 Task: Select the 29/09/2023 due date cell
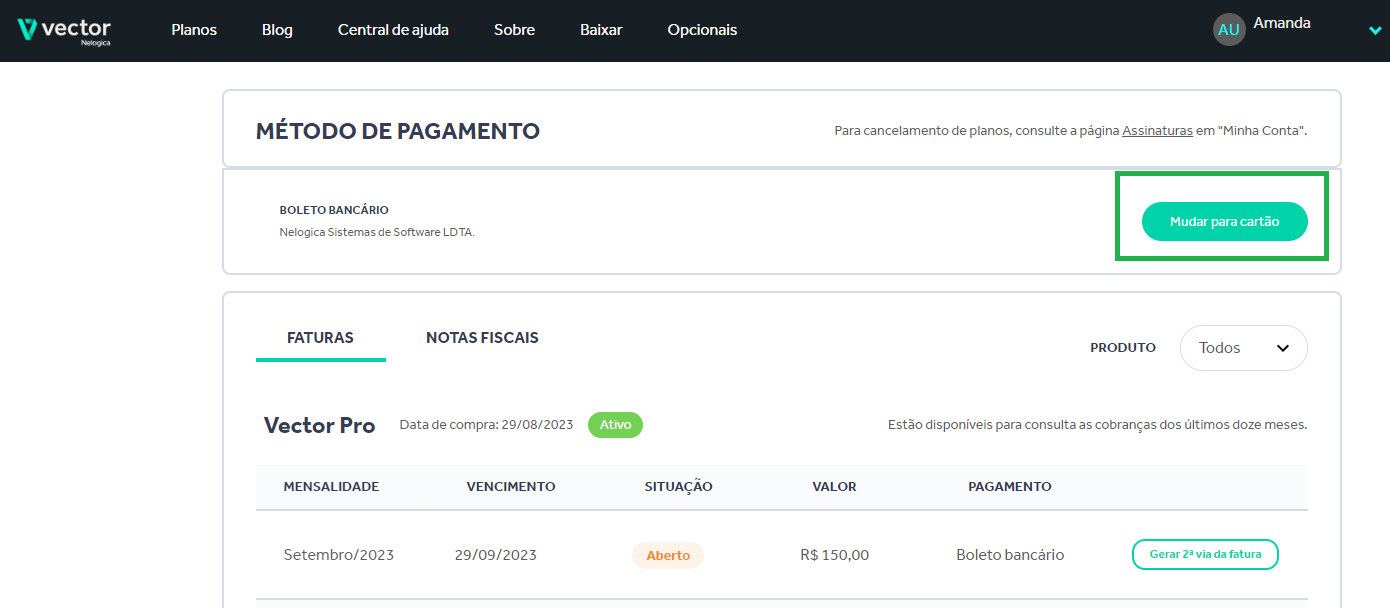coord(495,555)
